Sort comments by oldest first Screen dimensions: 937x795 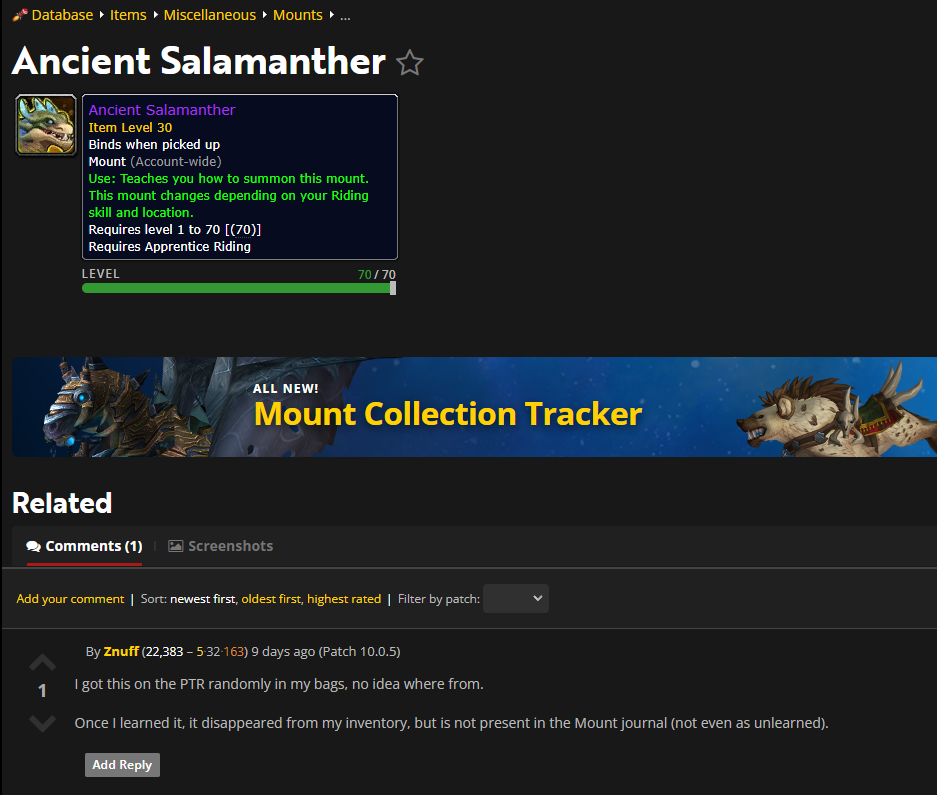(x=271, y=598)
